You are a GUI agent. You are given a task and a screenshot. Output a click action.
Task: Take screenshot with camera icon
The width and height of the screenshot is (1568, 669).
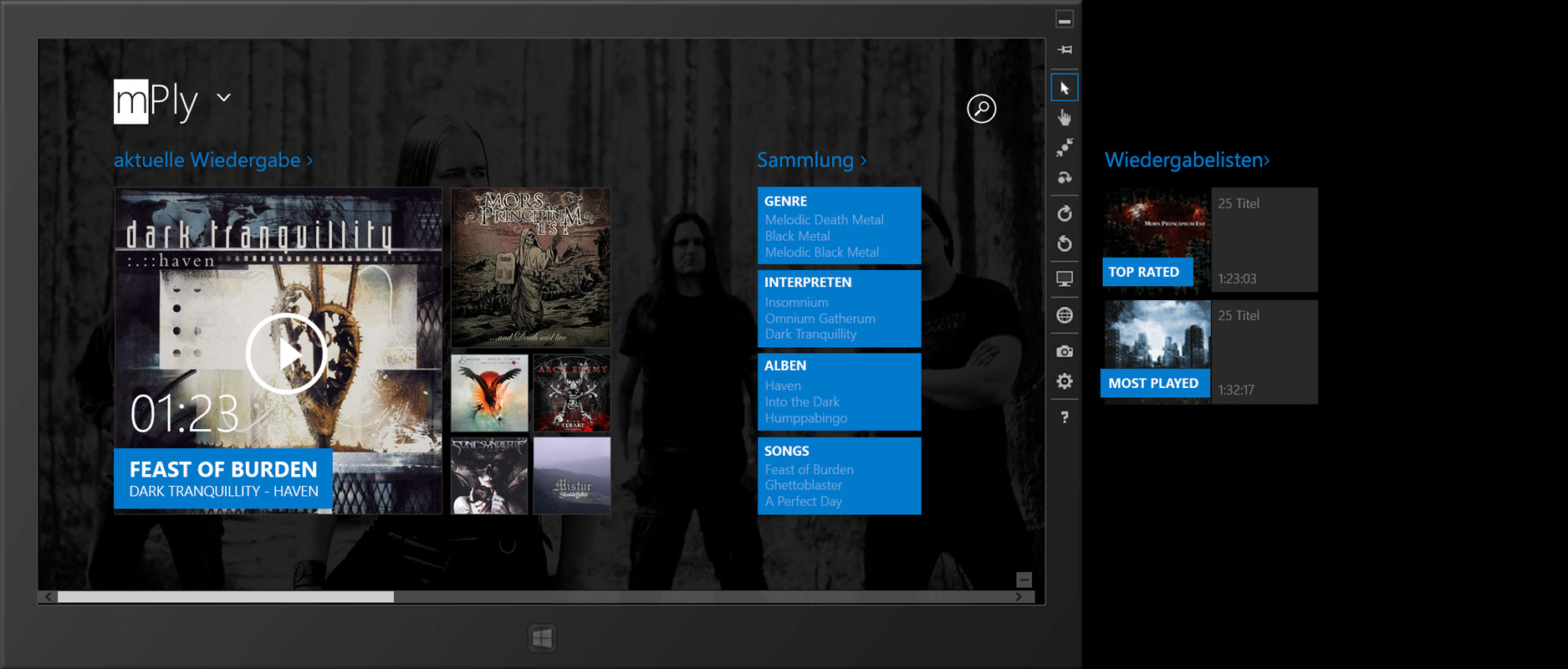[1065, 351]
